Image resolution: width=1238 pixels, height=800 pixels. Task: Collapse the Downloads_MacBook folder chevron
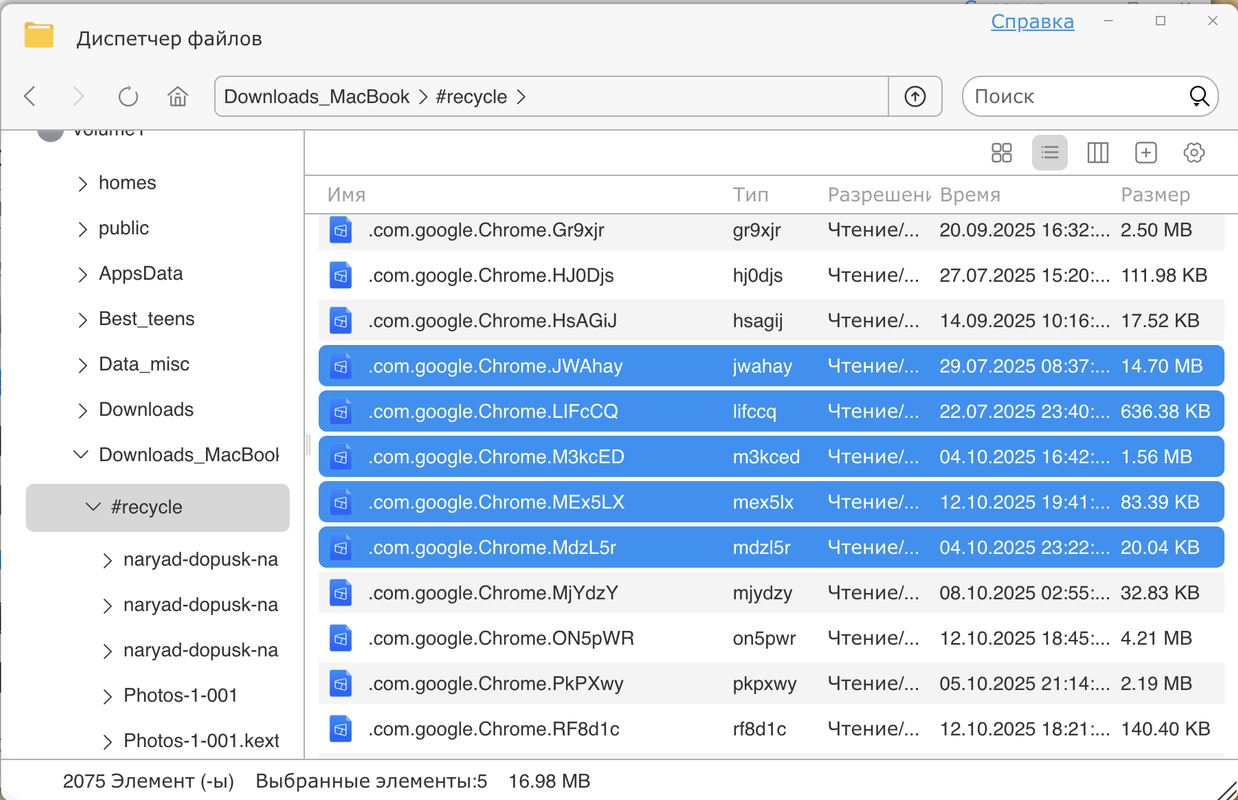(82, 455)
